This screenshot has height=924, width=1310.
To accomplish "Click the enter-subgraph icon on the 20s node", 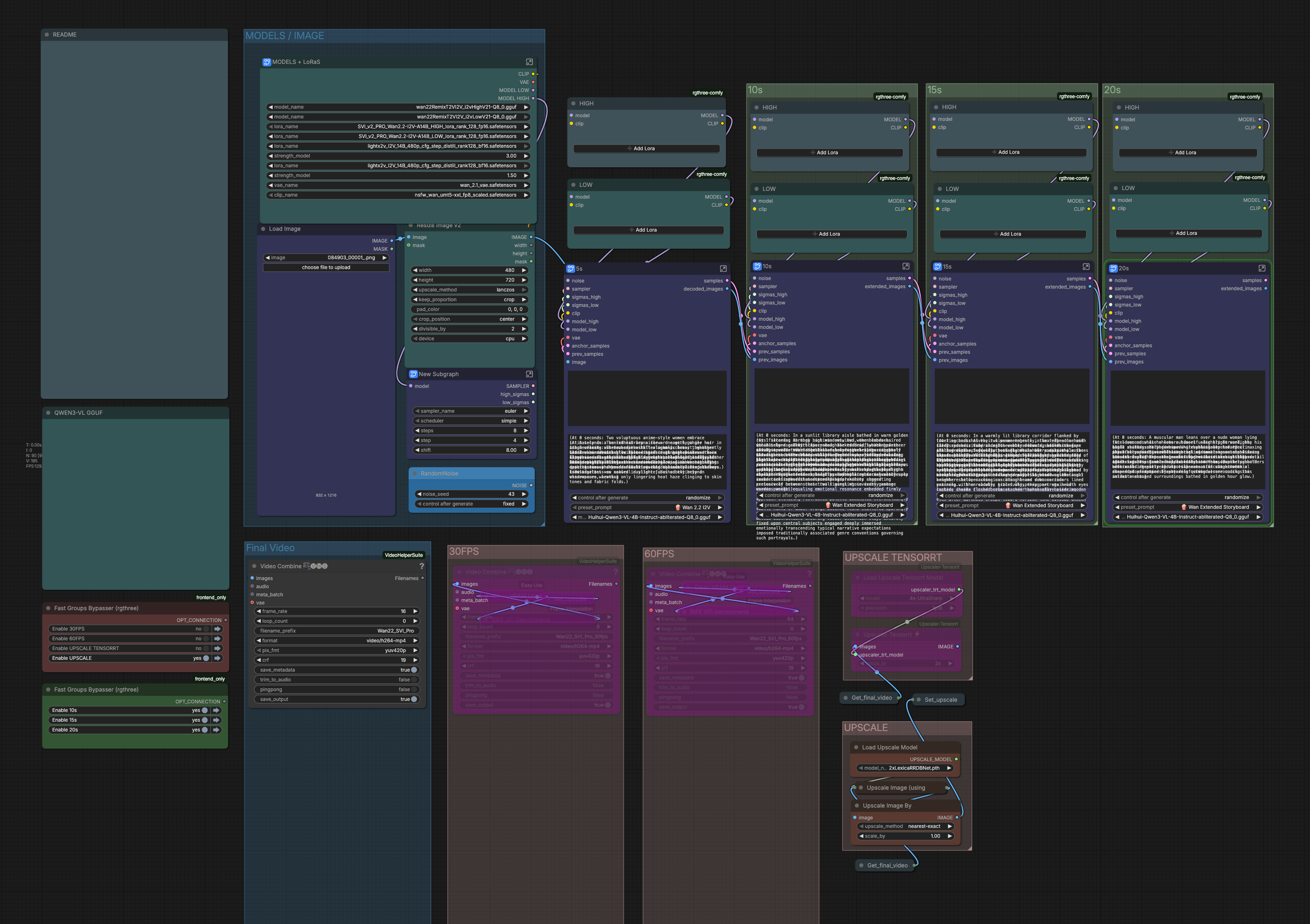I will 1262,268.
